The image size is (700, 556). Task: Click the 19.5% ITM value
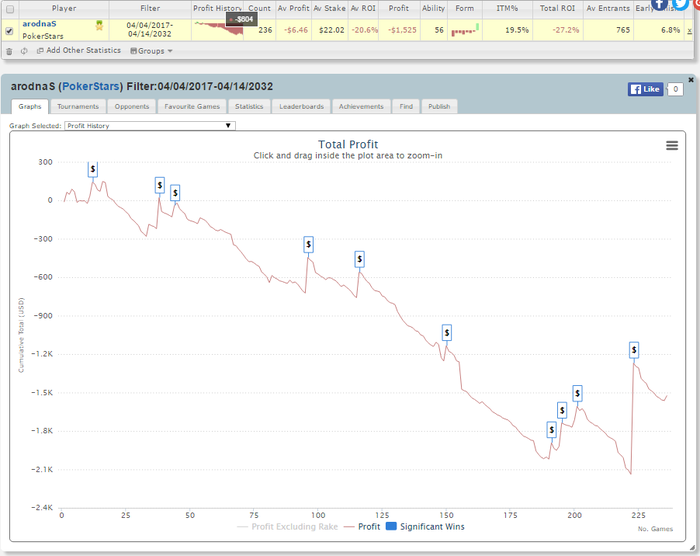coord(517,30)
